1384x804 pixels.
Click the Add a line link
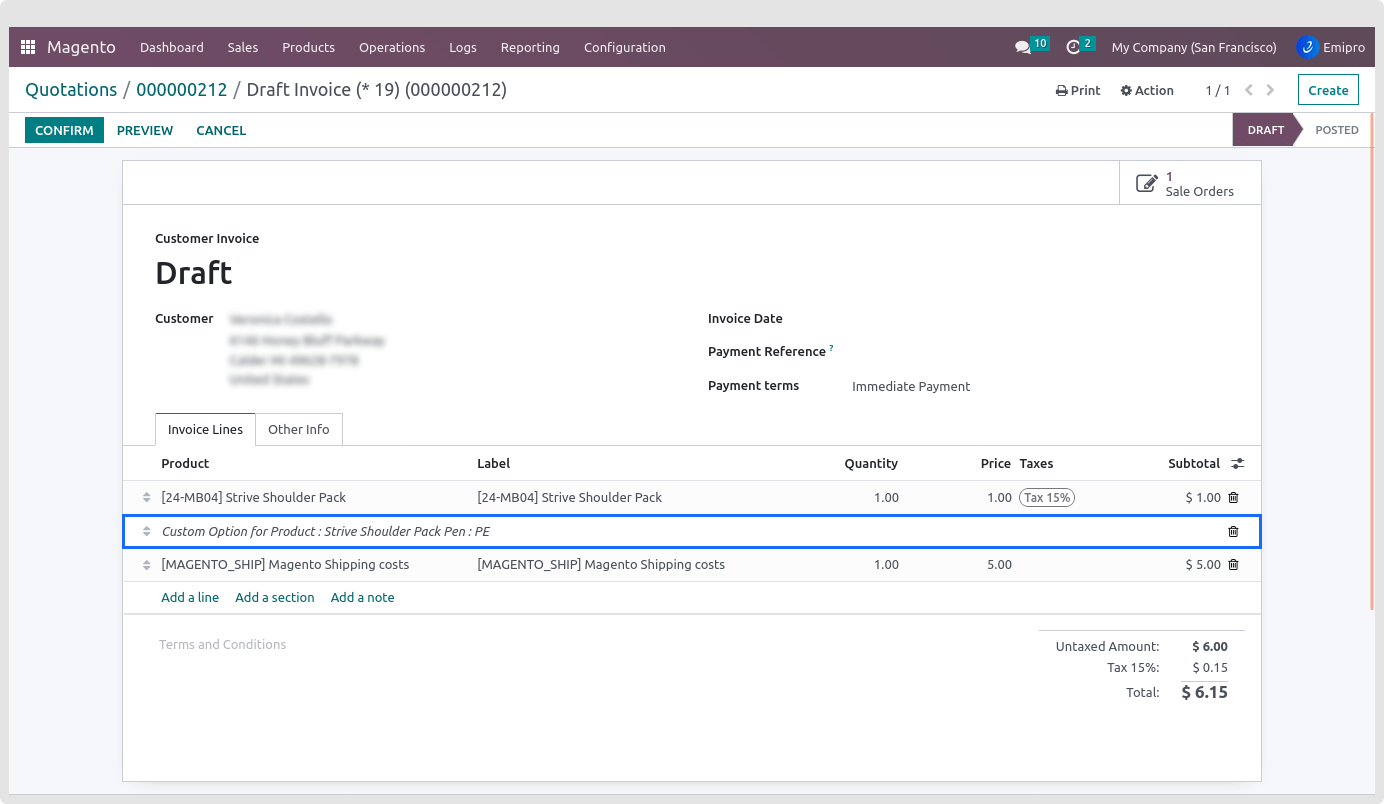coord(190,597)
